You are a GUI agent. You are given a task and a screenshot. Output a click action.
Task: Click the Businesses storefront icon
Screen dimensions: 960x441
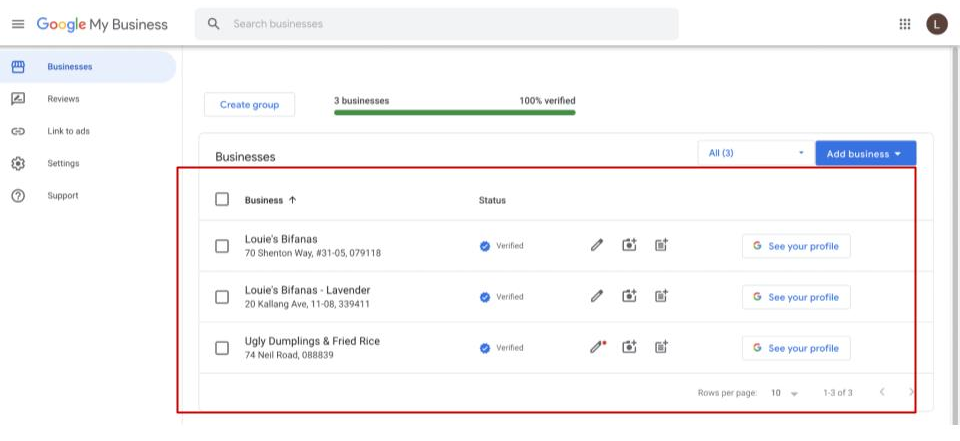[x=18, y=67]
